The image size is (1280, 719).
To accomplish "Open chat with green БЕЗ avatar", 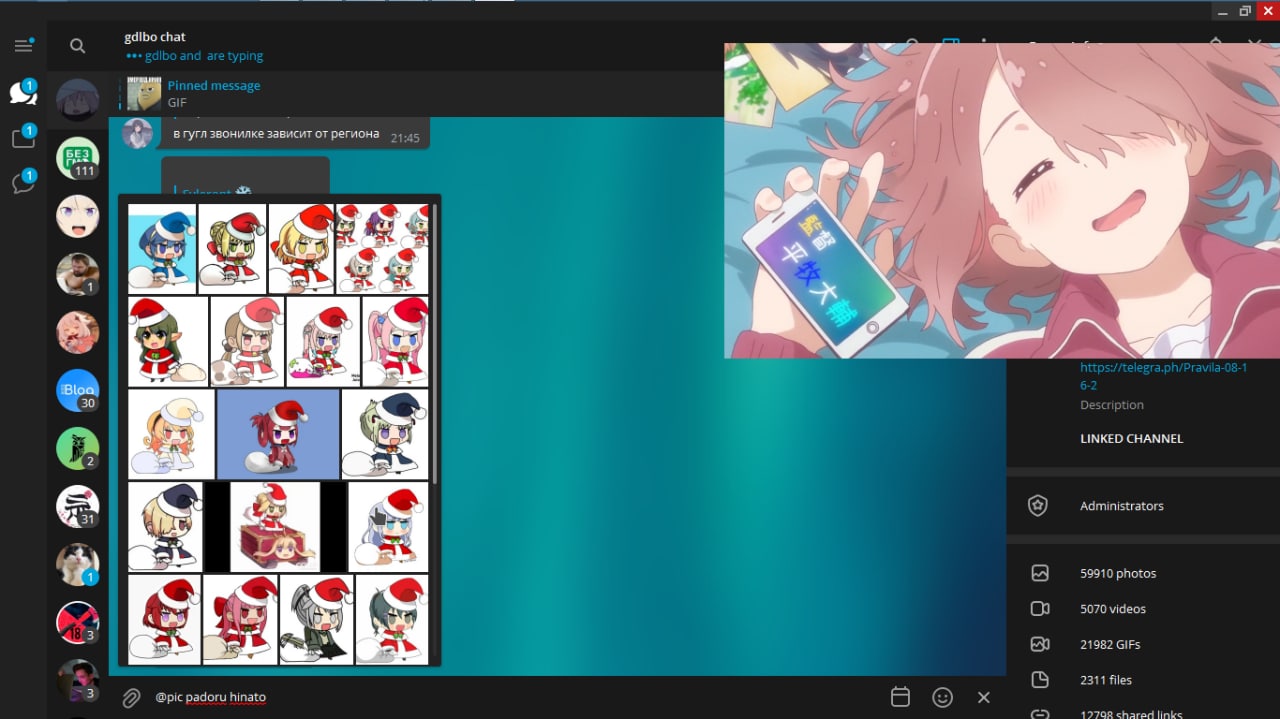I will coord(78,158).
